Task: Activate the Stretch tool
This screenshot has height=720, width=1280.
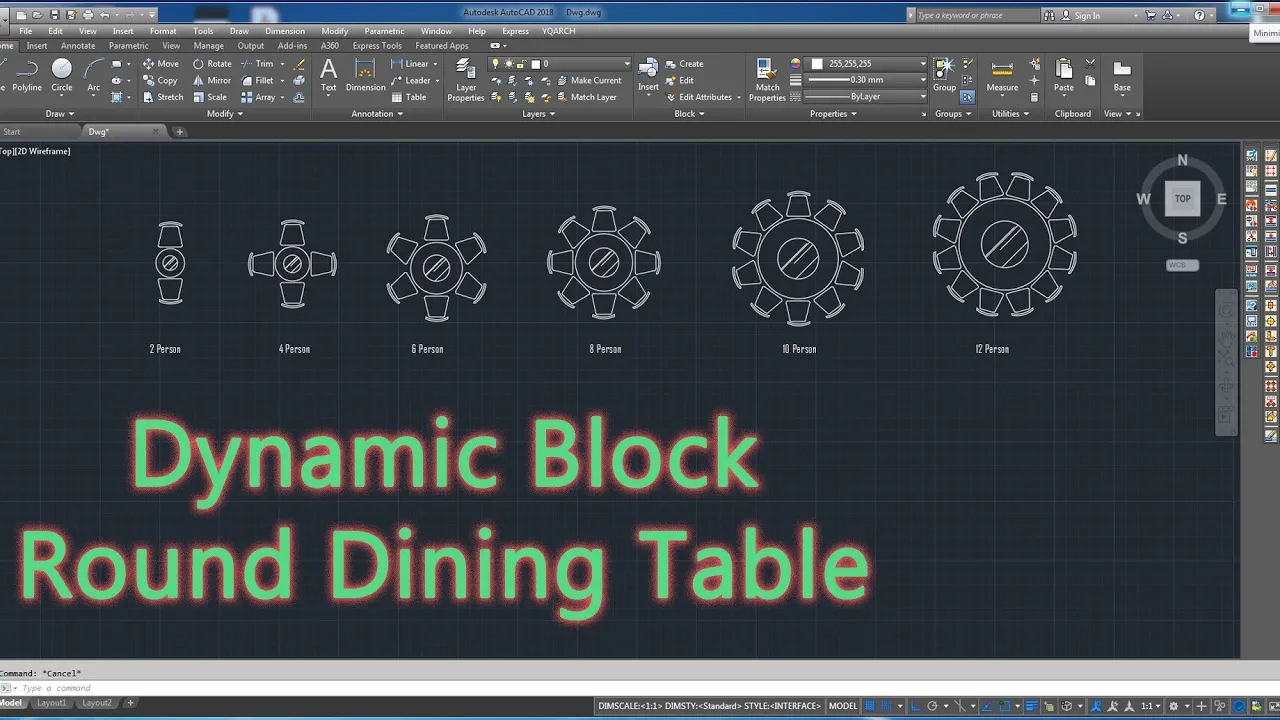Action: [x=163, y=97]
